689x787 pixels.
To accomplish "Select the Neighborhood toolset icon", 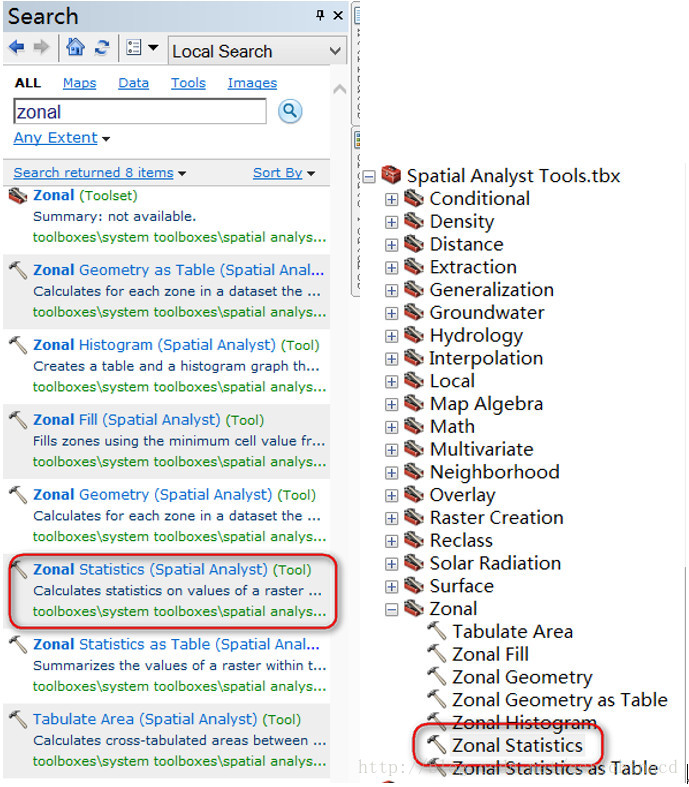I will [x=414, y=472].
